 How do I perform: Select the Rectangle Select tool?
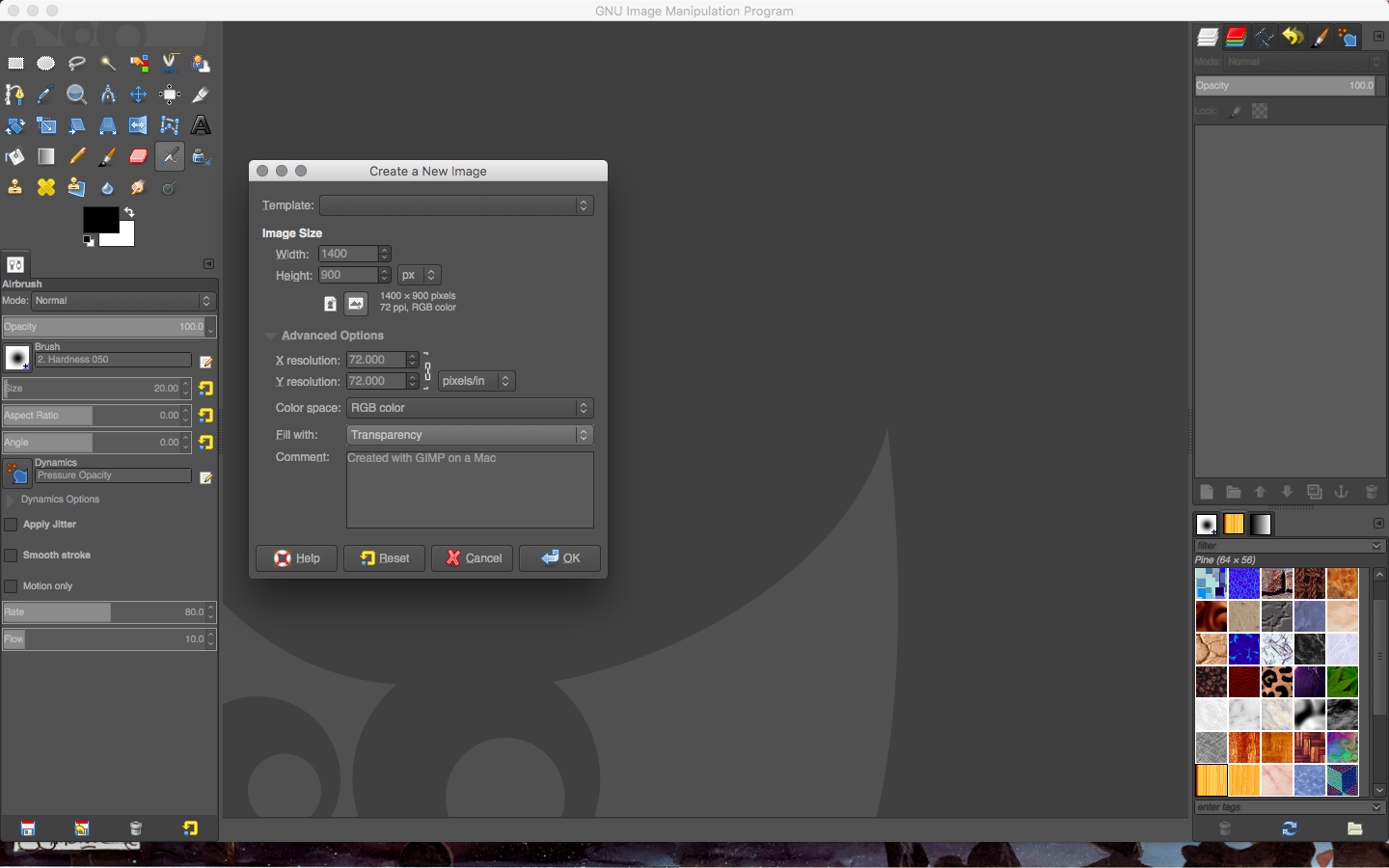[x=15, y=64]
